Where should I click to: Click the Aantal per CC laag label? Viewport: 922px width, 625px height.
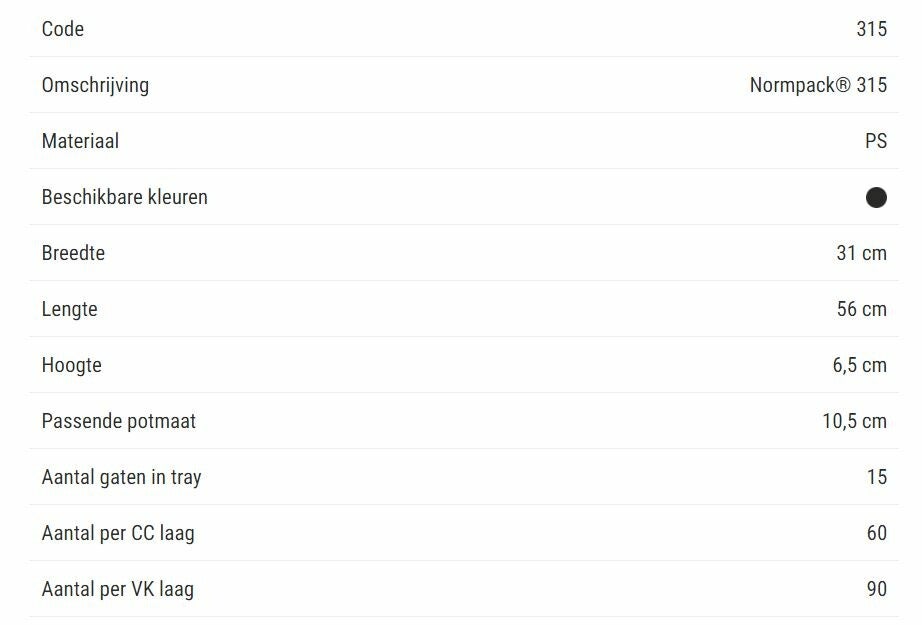pos(118,533)
